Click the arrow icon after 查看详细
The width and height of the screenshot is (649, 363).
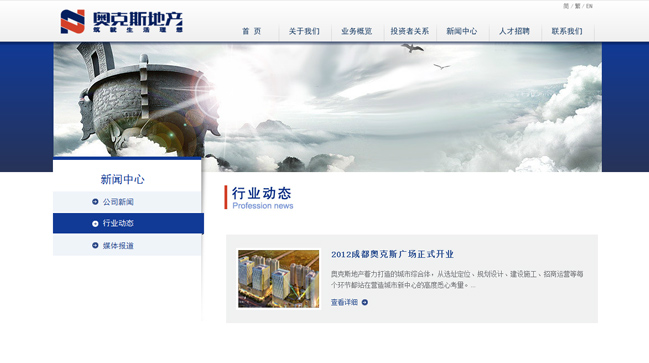tap(365, 303)
